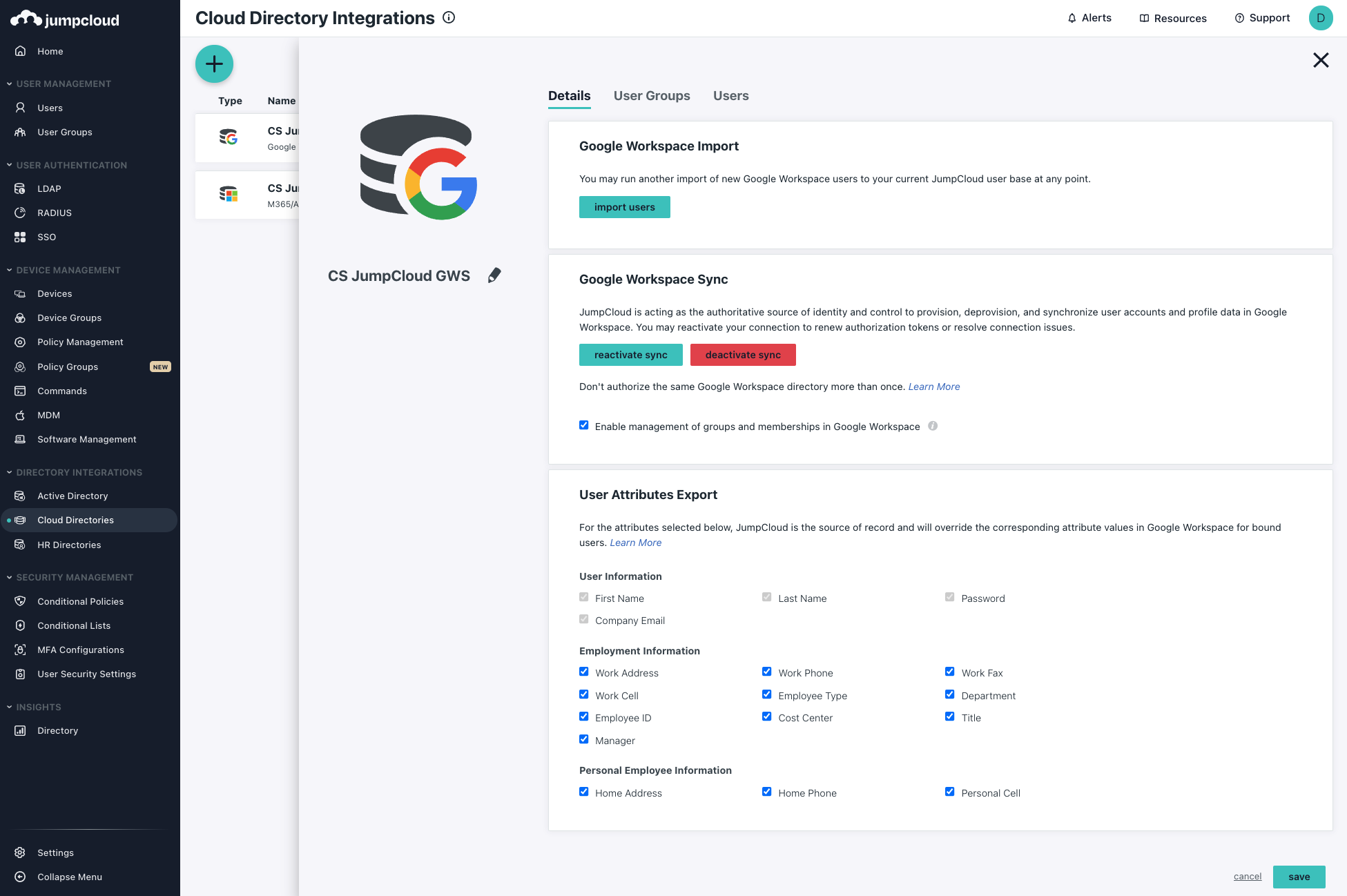1347x896 pixels.
Task: Click the green plus add integration button
Action: click(214, 64)
